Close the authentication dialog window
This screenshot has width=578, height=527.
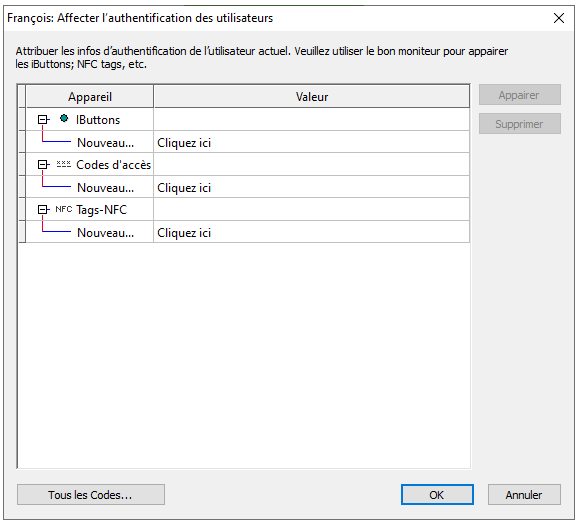[559, 18]
